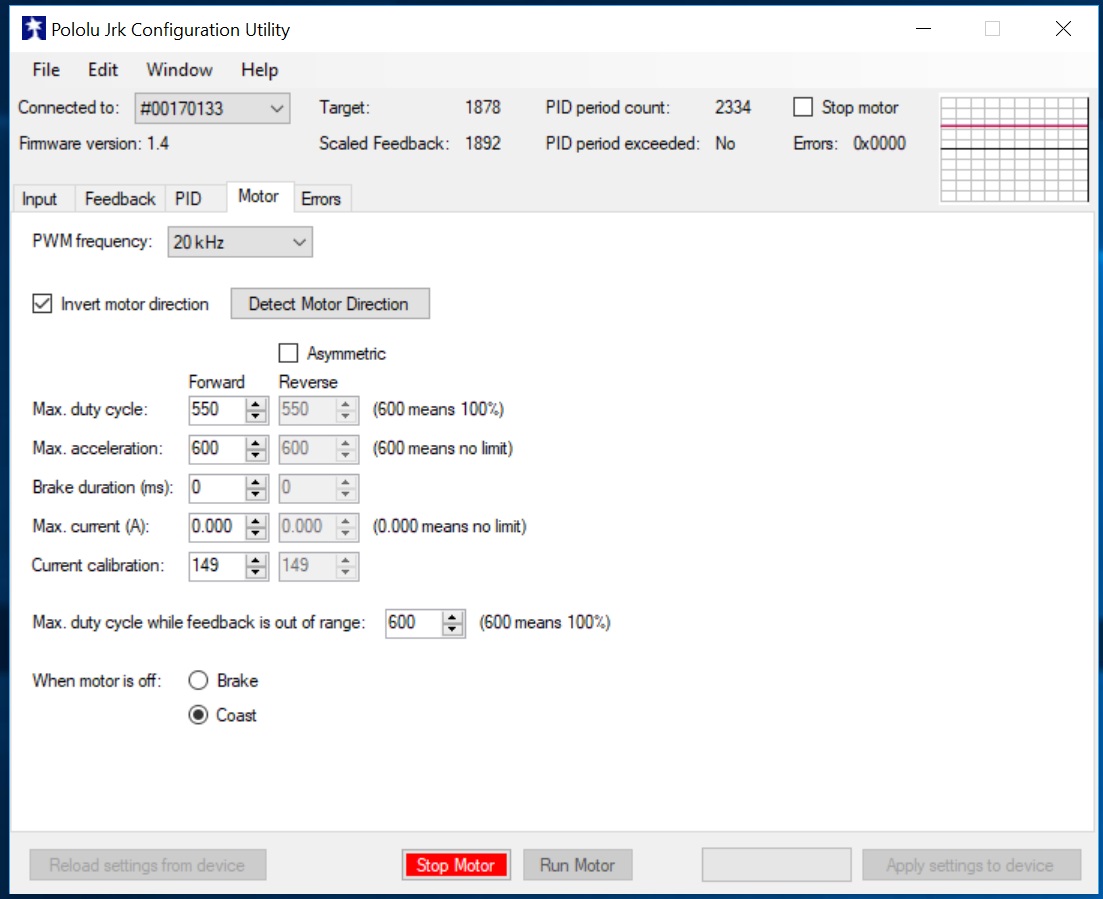
Task: Decrease forward Brake duration with down arrow
Action: (256, 494)
